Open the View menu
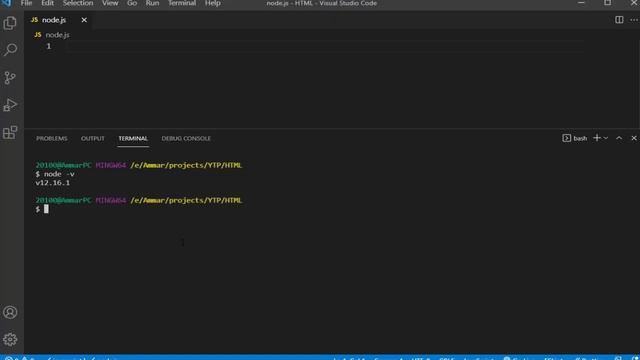This screenshot has height=360, width=640. [x=110, y=3]
